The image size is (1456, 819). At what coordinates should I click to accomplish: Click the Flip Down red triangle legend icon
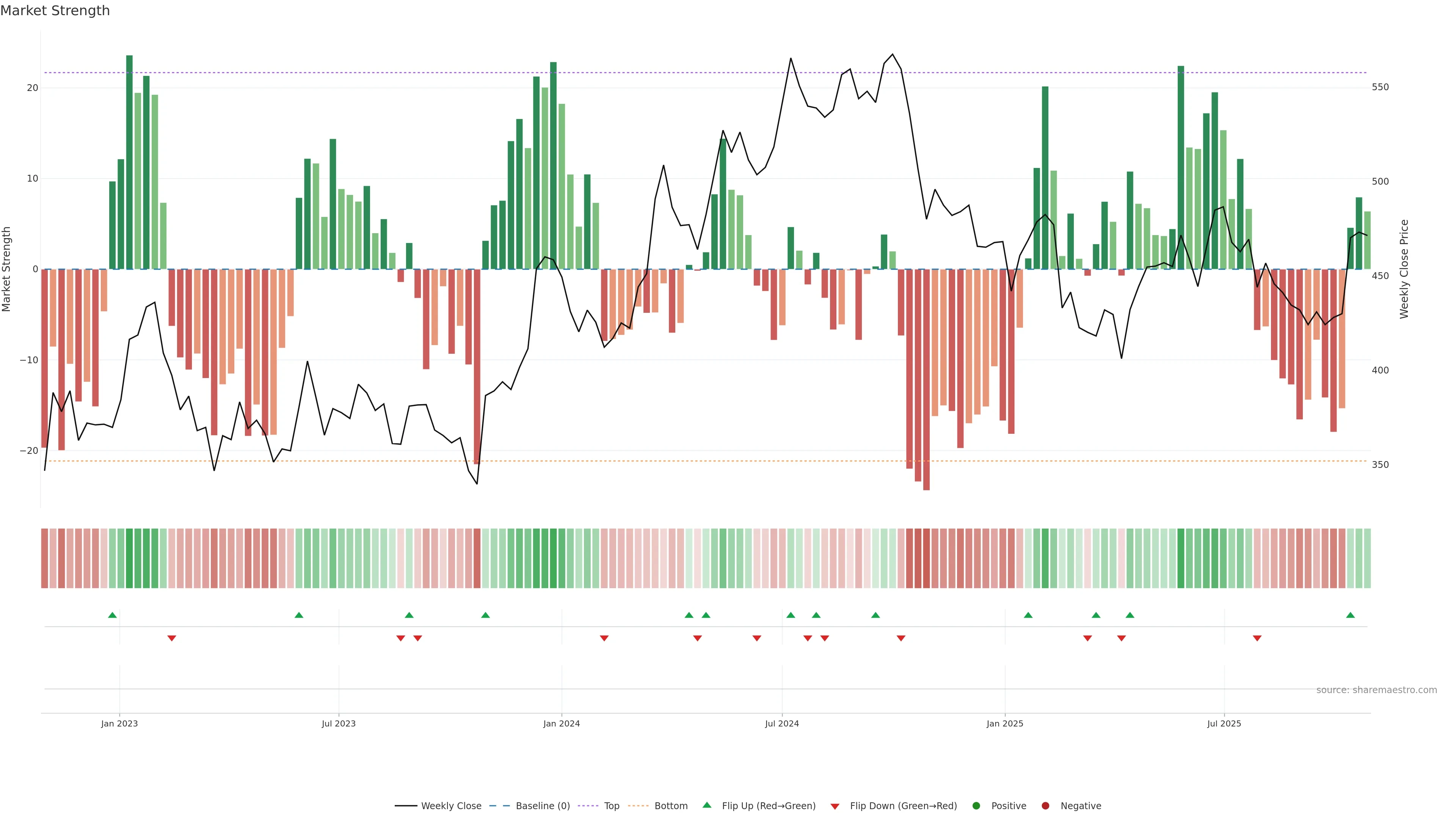click(835, 806)
